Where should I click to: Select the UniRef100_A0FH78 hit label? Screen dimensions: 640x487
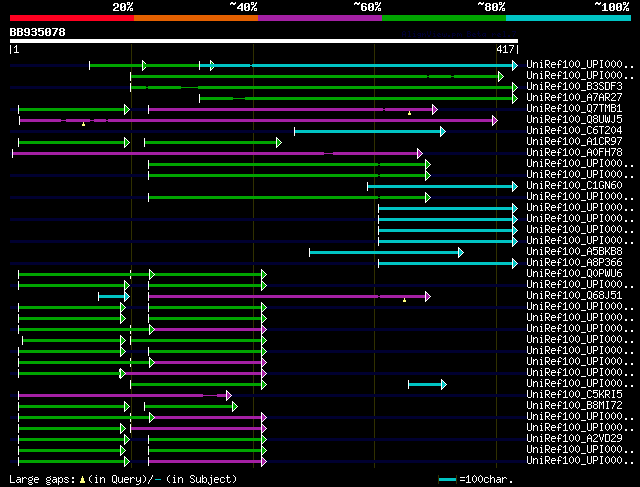(x=574, y=153)
